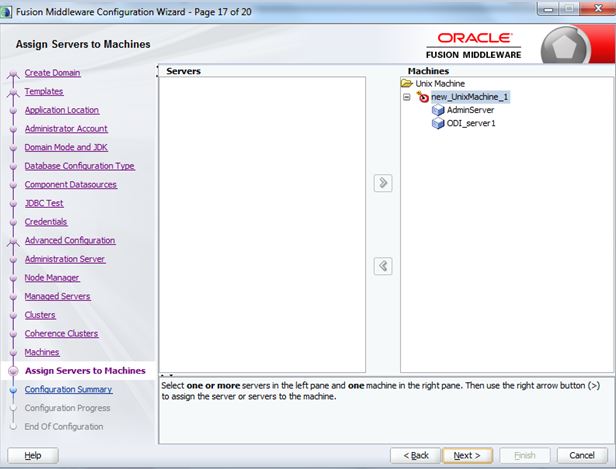The width and height of the screenshot is (616, 469).
Task: Select ODI_server1 under new_UnixMachine_1
Action: pyautogui.click(x=471, y=123)
